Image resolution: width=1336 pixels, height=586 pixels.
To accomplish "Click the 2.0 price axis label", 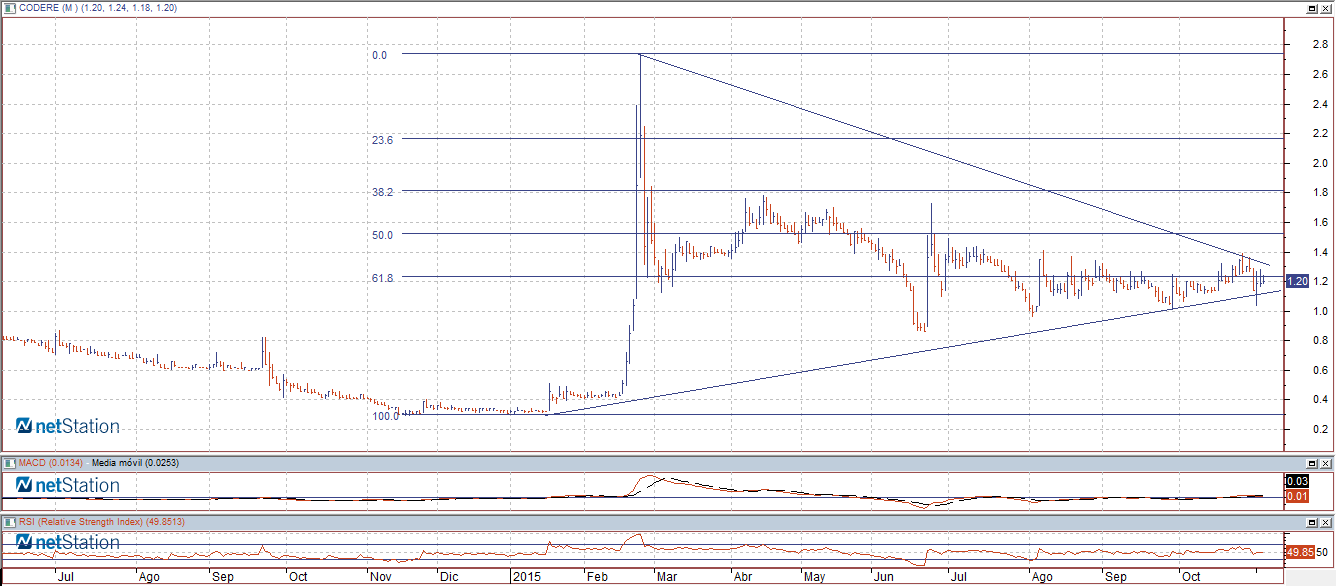I will pyautogui.click(x=1319, y=163).
